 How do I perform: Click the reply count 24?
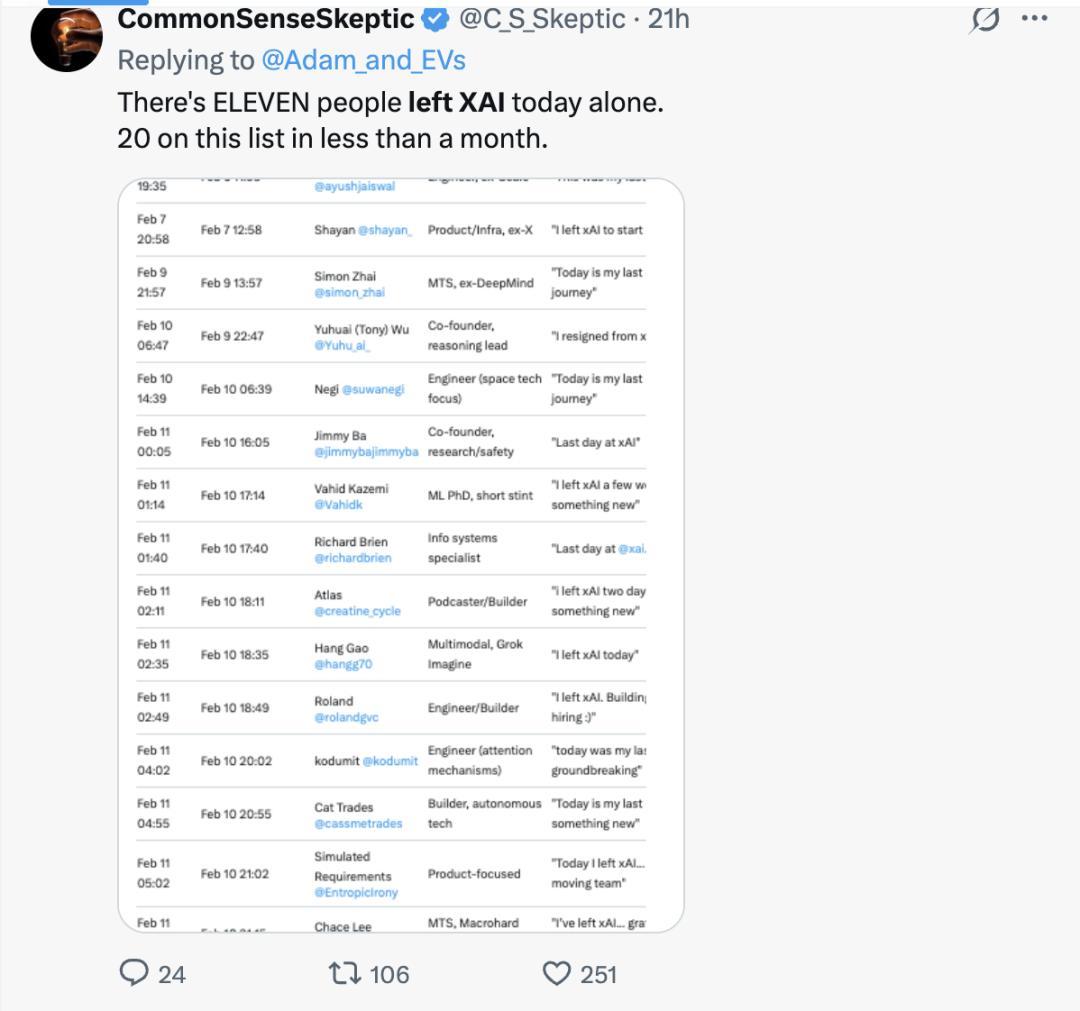click(x=172, y=974)
